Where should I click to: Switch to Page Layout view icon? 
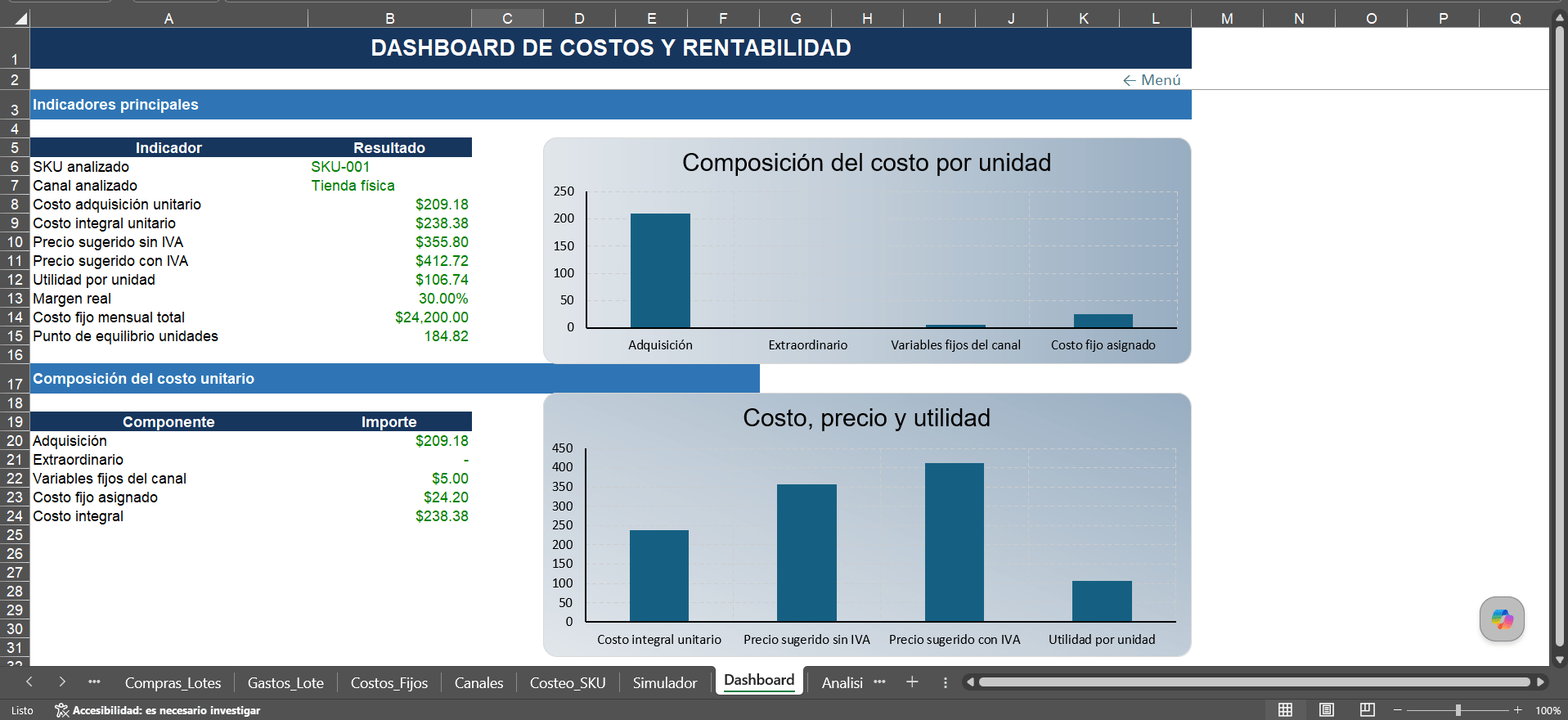(x=1327, y=710)
